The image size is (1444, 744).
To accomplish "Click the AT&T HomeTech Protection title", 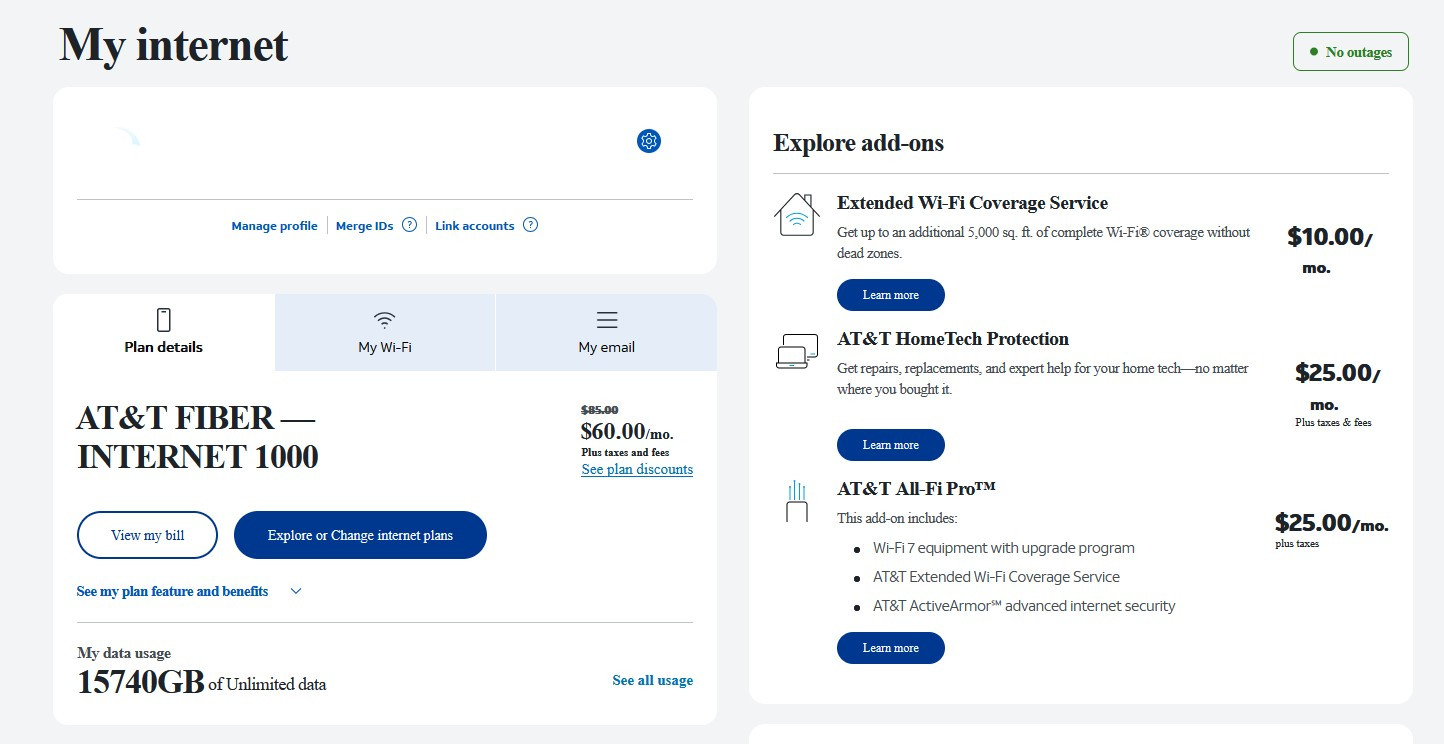I will pos(953,339).
